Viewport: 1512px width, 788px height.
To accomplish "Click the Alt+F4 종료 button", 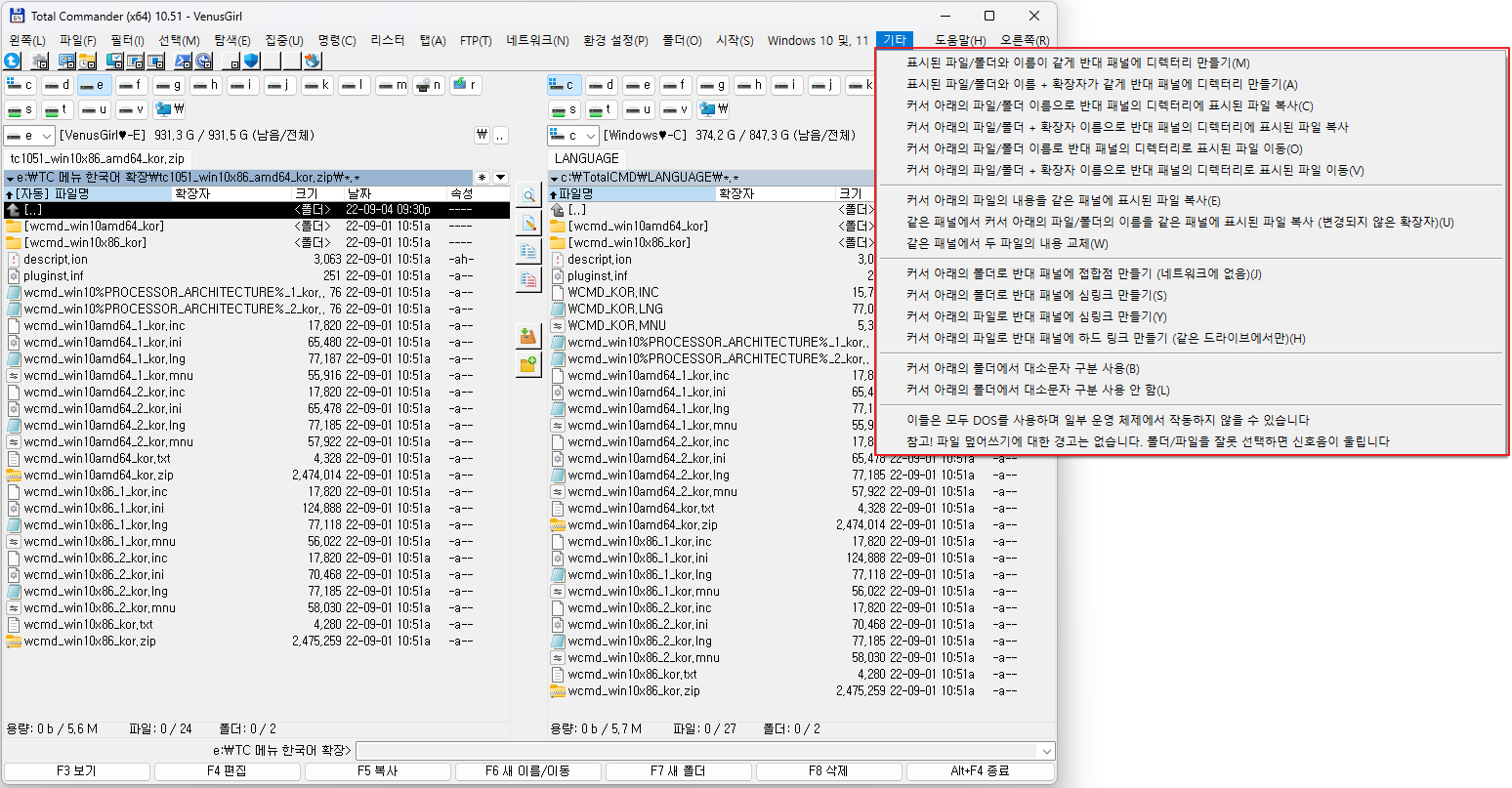I will [980, 771].
